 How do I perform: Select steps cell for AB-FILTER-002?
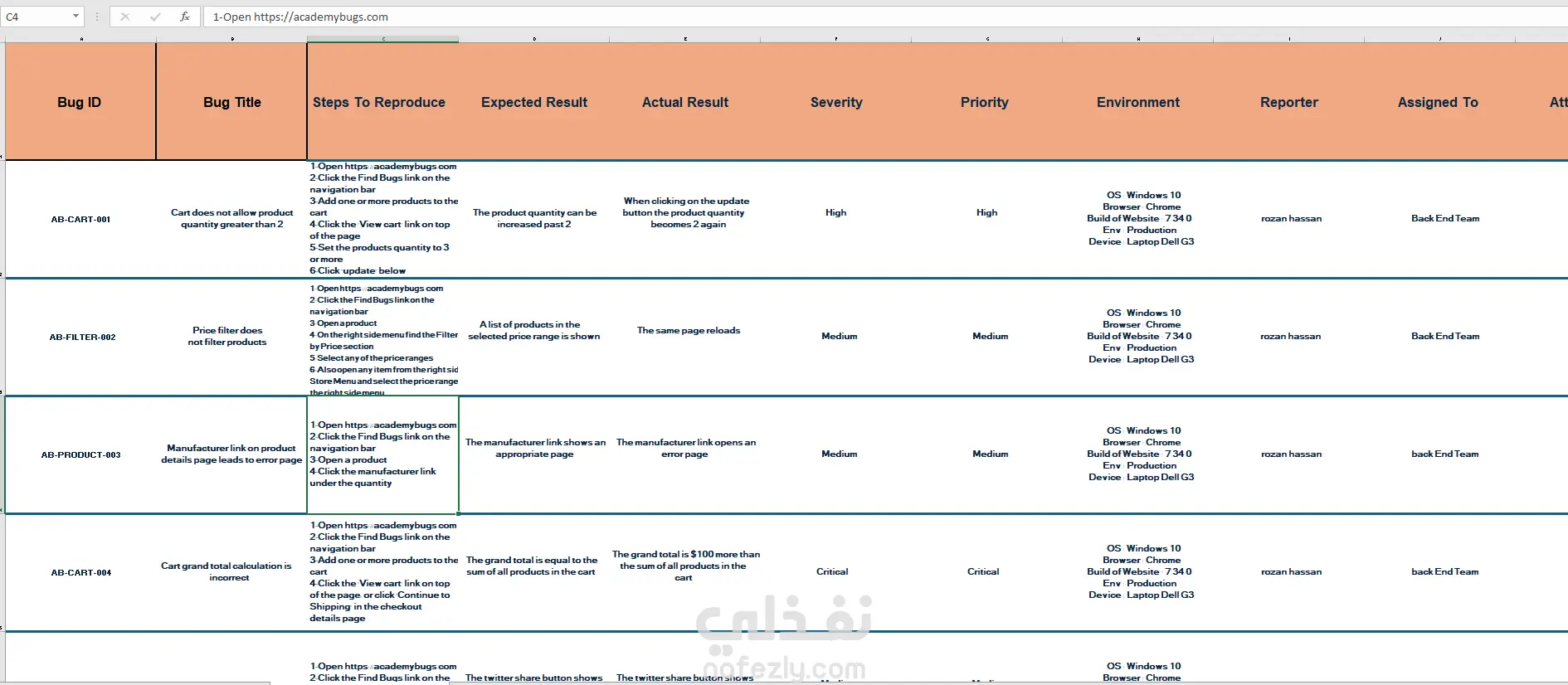[382, 338]
